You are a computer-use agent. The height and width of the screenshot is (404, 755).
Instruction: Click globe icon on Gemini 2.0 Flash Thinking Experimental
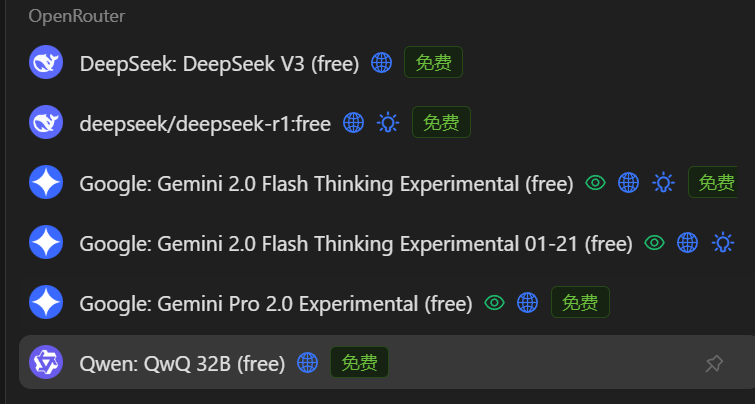[628, 183]
